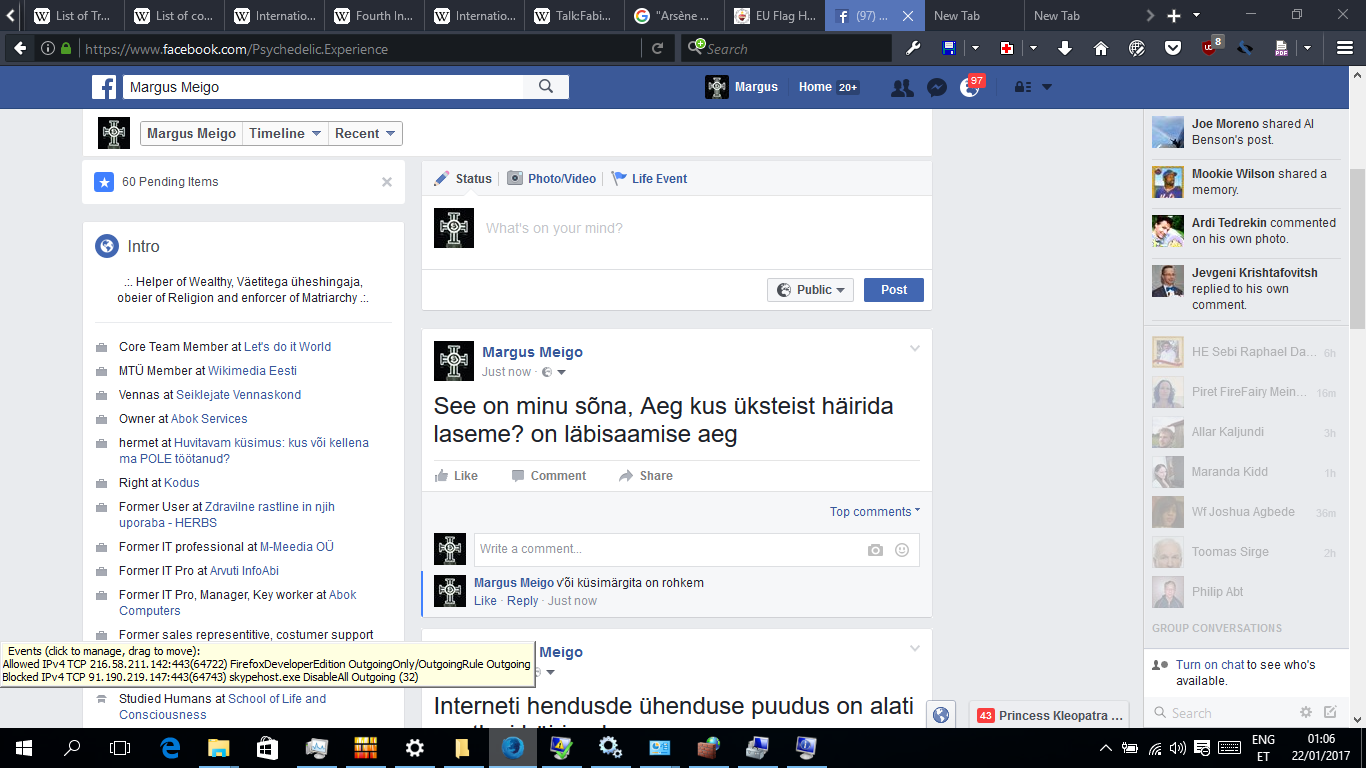Open chat with Allar Kaljundi
1366x768 pixels.
pos(1244,432)
